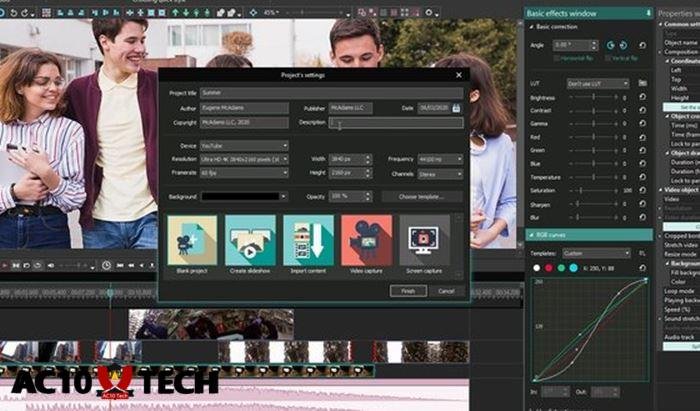
Task: Select the white RGB curve channel
Action: [535, 268]
